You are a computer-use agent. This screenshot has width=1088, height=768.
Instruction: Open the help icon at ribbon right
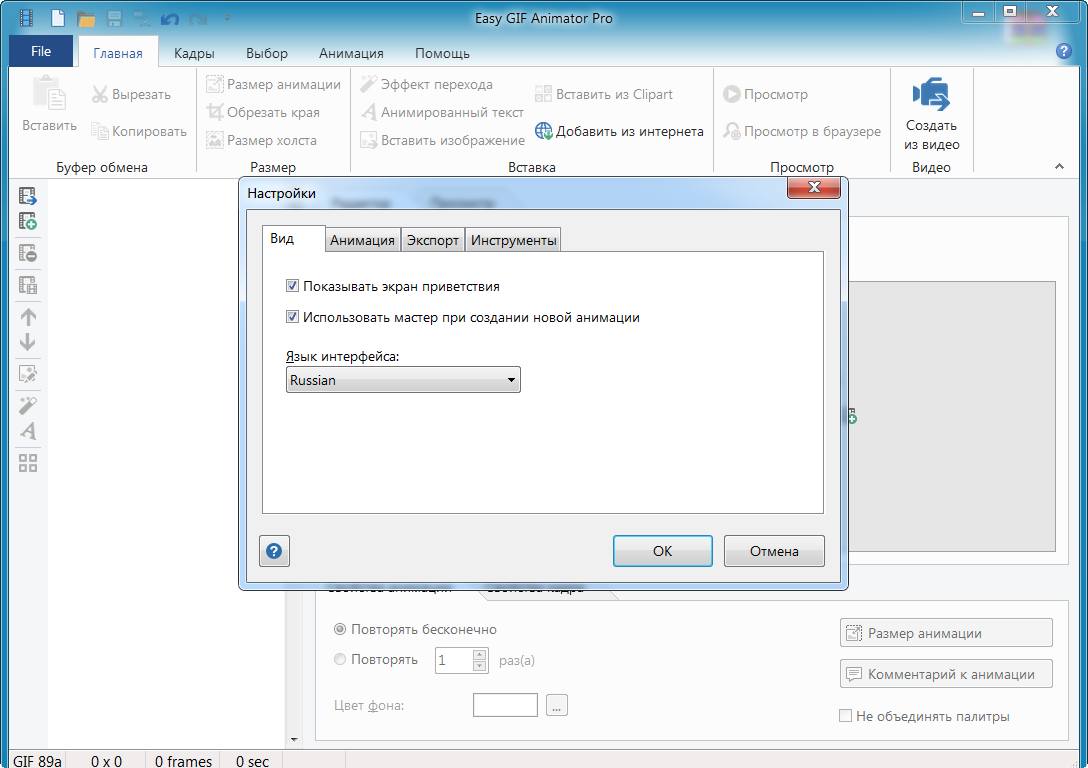[x=1064, y=51]
